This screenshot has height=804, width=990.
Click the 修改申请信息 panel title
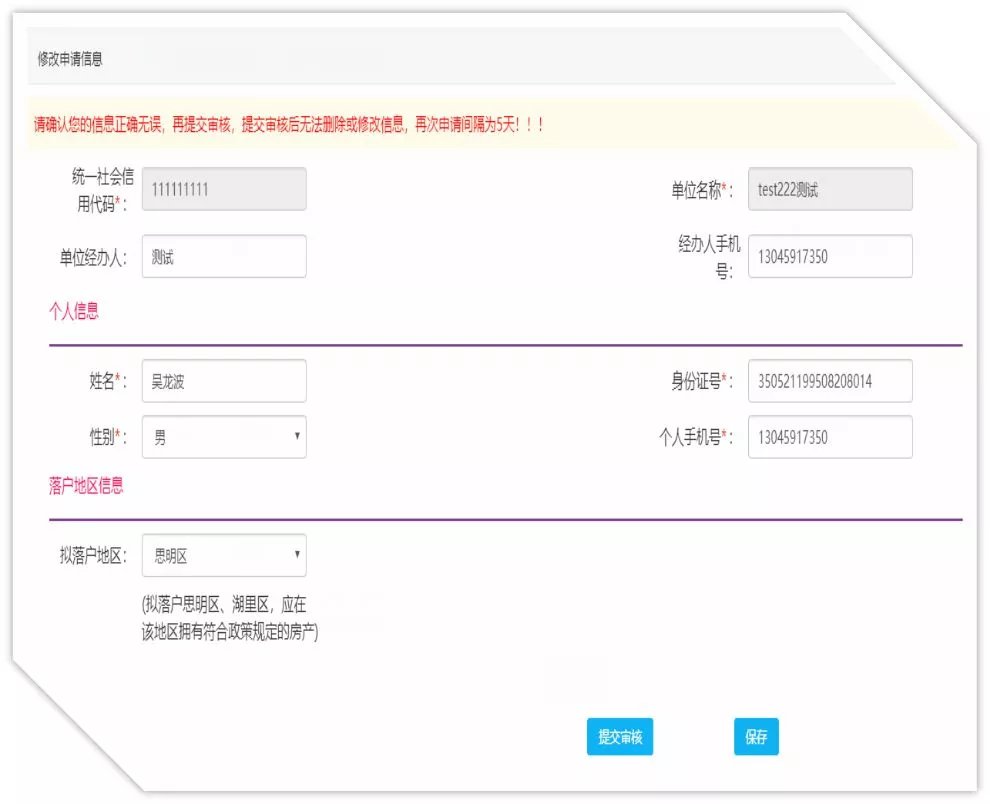coord(70,59)
